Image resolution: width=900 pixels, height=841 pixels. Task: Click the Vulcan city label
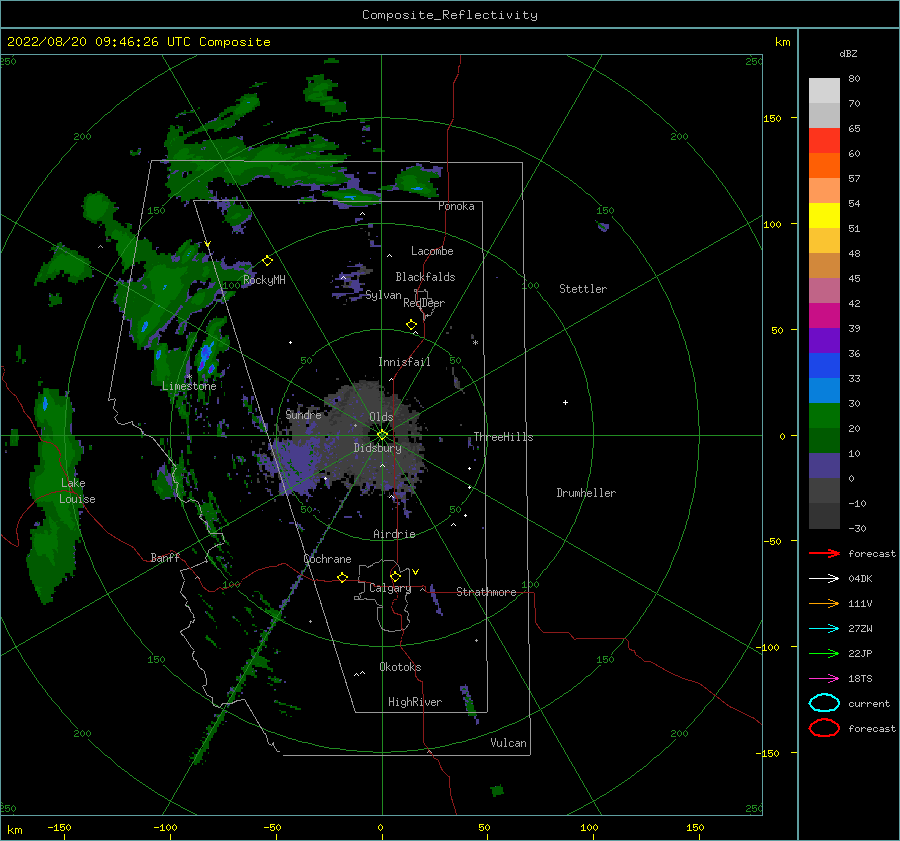pyautogui.click(x=509, y=743)
